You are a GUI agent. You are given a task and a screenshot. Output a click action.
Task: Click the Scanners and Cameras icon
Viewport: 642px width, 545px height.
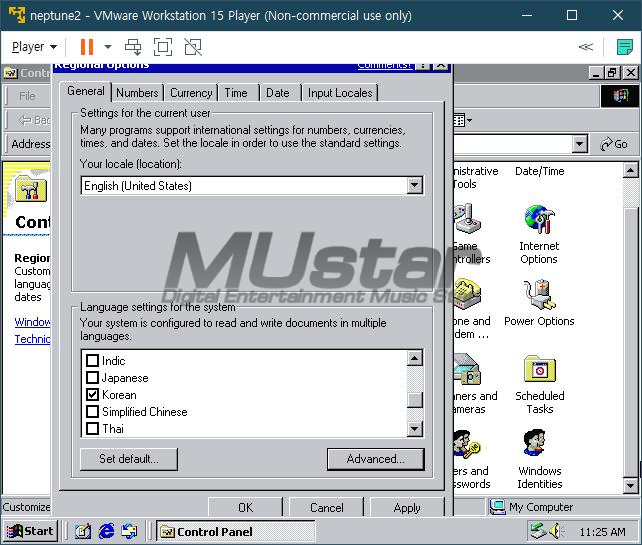[x=467, y=369]
